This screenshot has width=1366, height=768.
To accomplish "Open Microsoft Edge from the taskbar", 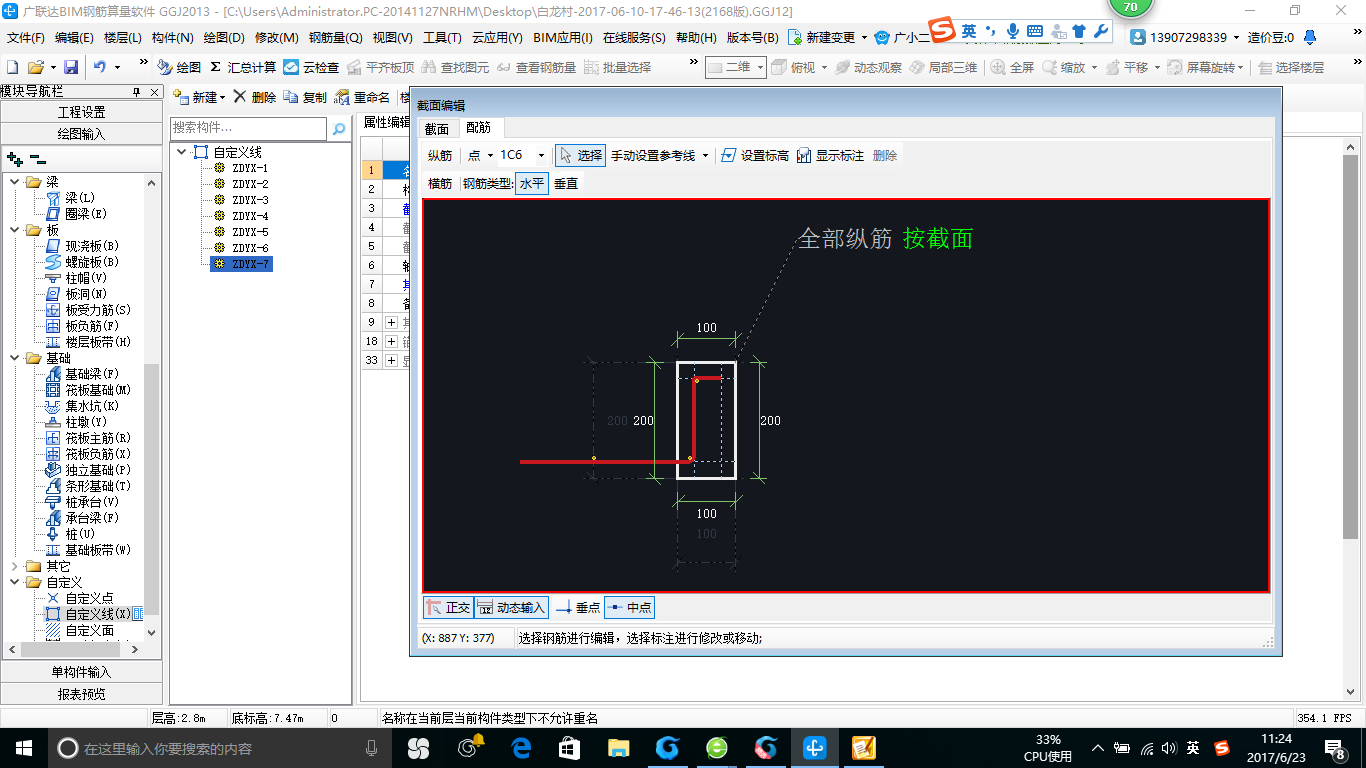I will (x=521, y=747).
